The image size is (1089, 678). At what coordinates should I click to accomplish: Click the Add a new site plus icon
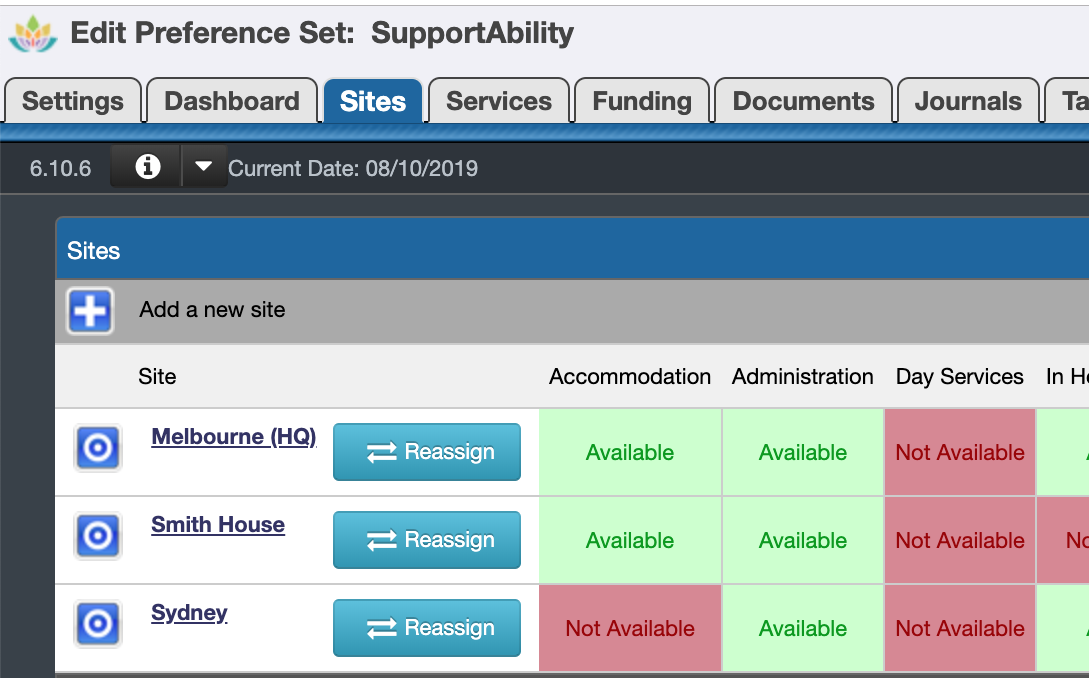pyautogui.click(x=89, y=311)
